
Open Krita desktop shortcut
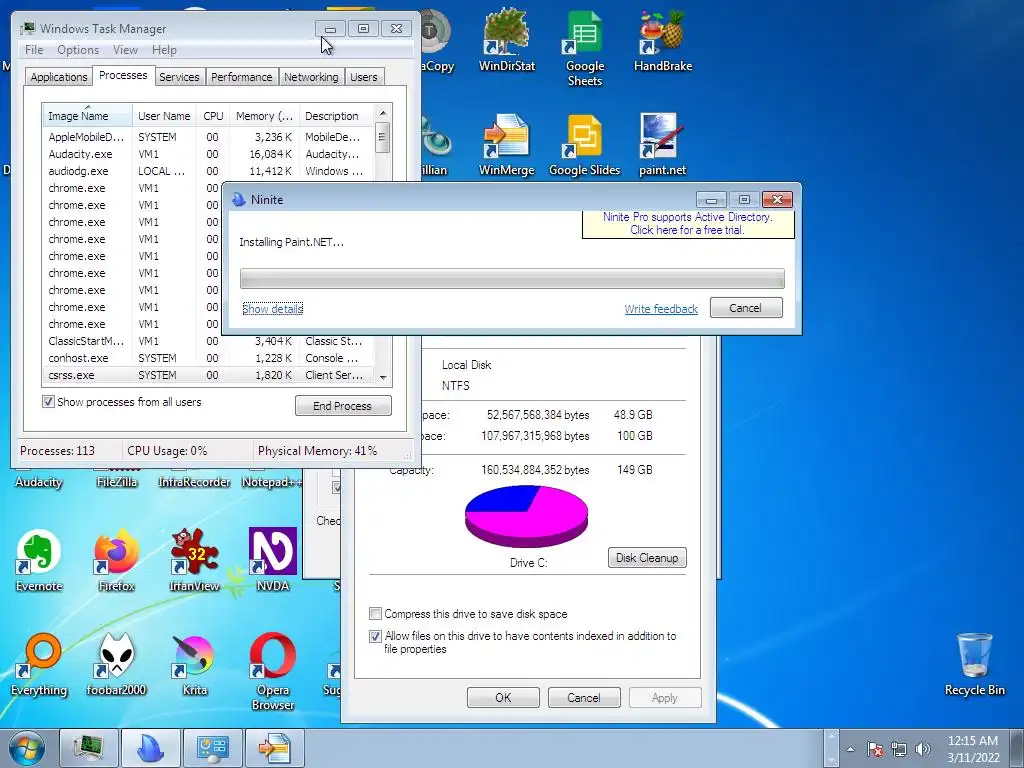[x=195, y=665]
